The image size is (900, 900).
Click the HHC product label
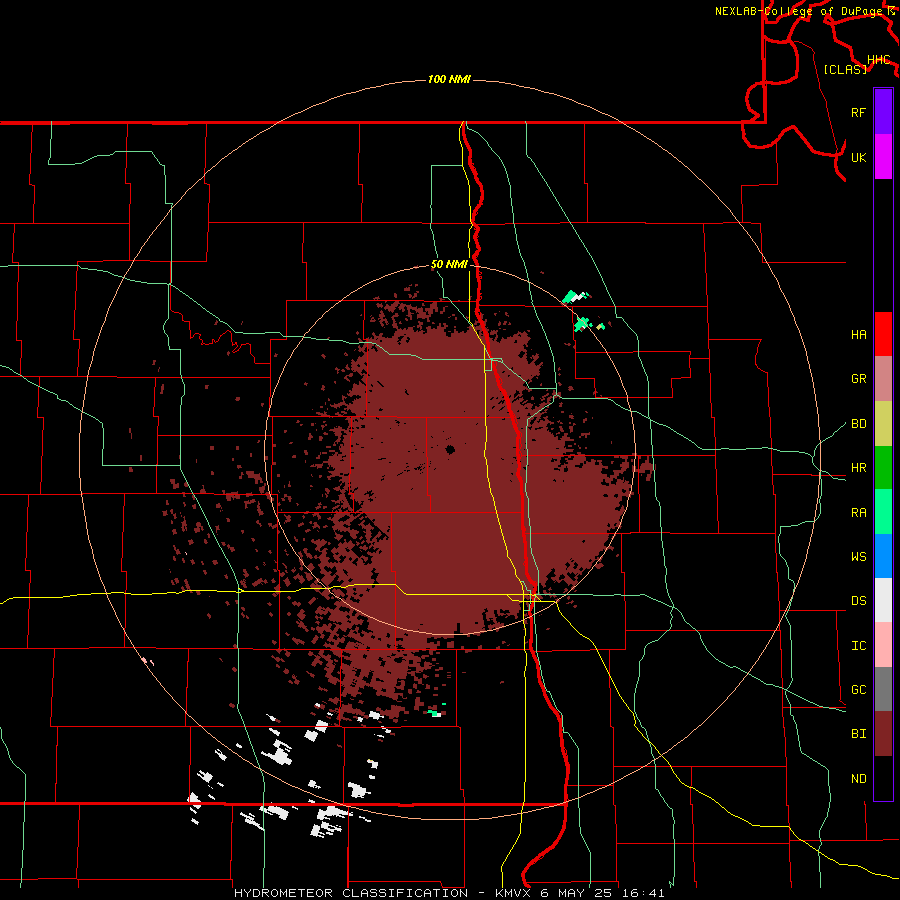tap(878, 60)
